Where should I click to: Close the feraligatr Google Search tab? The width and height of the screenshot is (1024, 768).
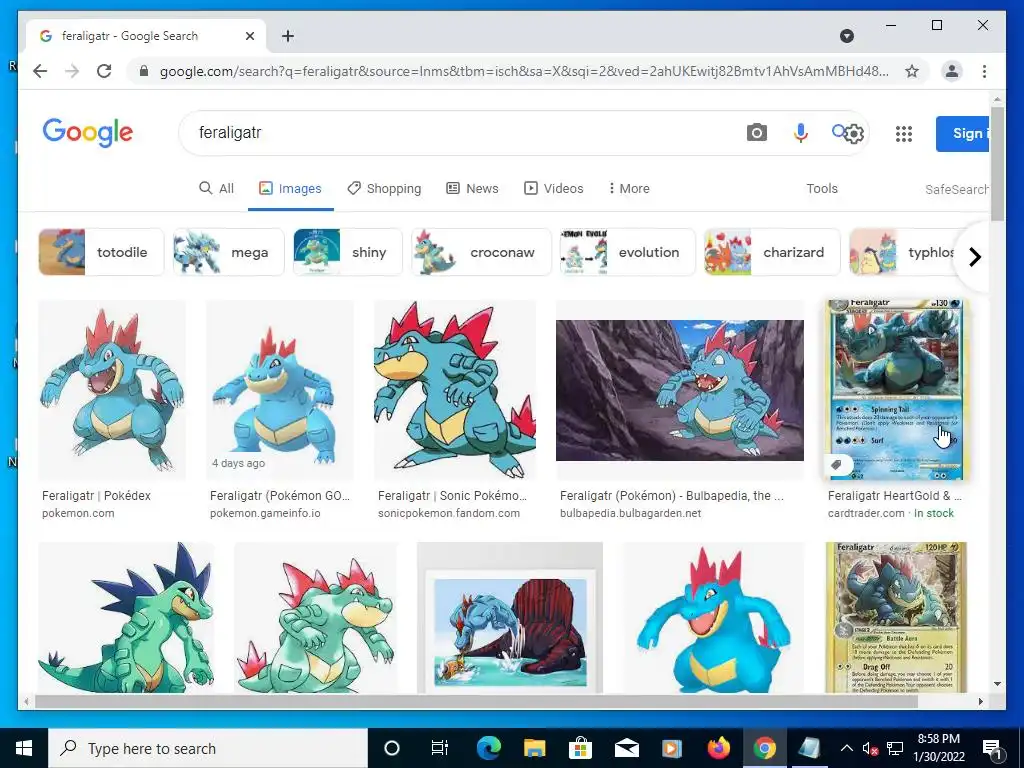pyautogui.click(x=249, y=36)
